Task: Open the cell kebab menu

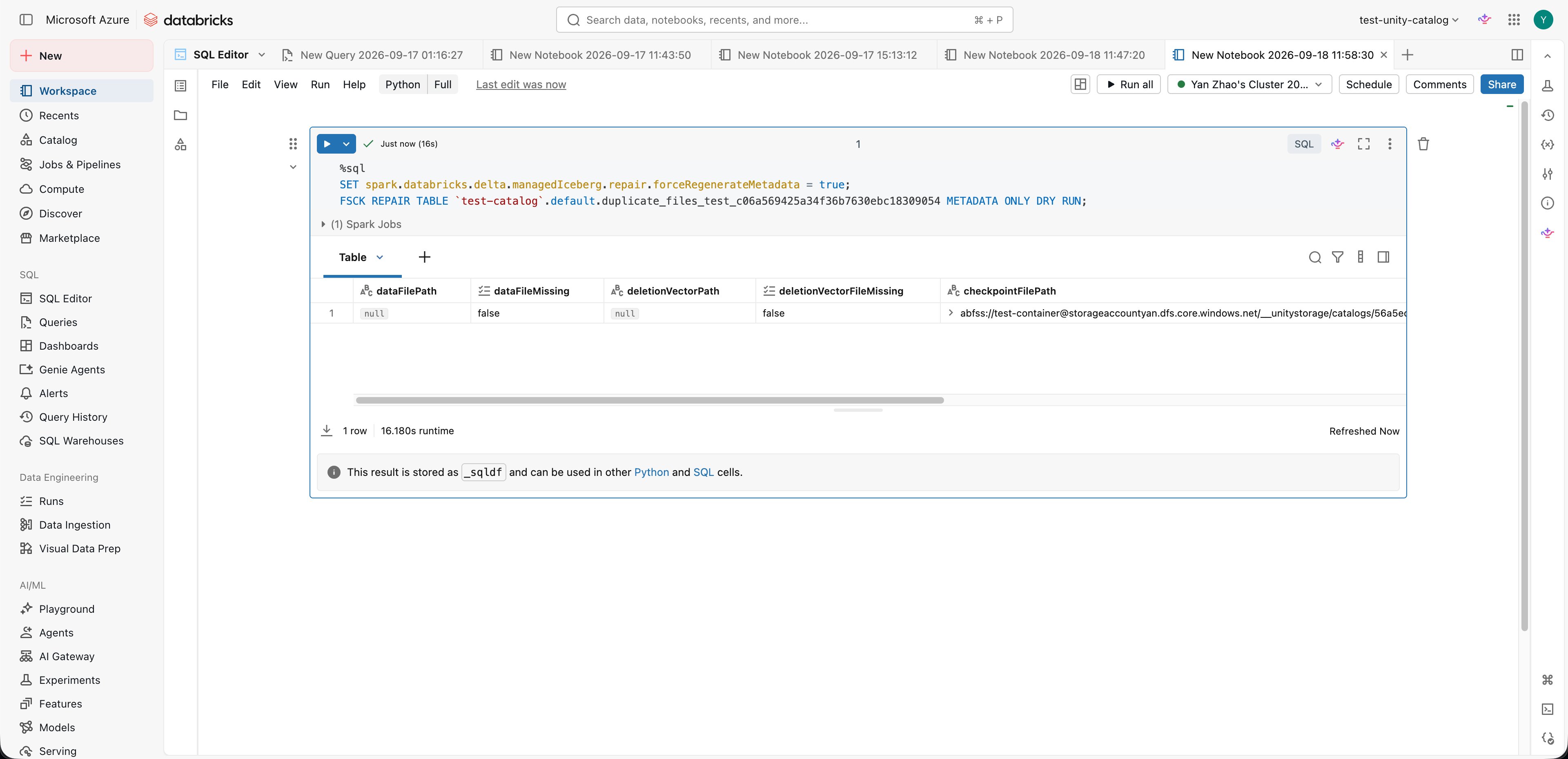Action: click(1390, 144)
